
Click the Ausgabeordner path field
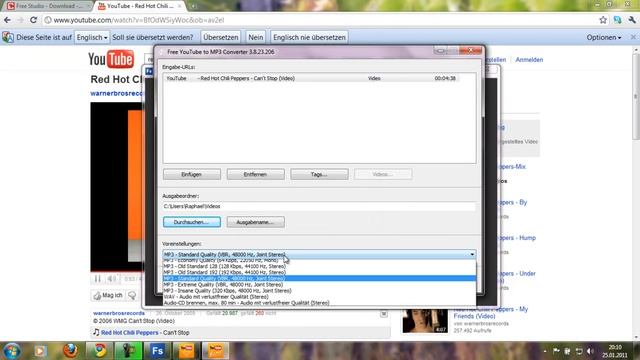coord(319,206)
